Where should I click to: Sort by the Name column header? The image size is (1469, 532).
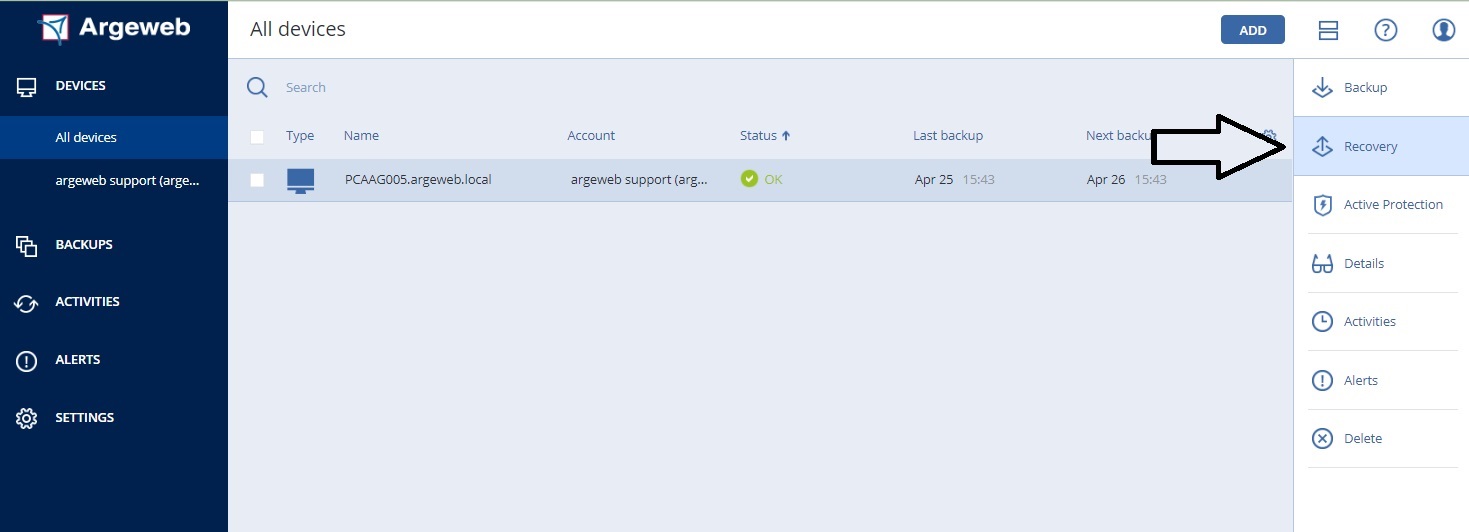[x=361, y=136]
